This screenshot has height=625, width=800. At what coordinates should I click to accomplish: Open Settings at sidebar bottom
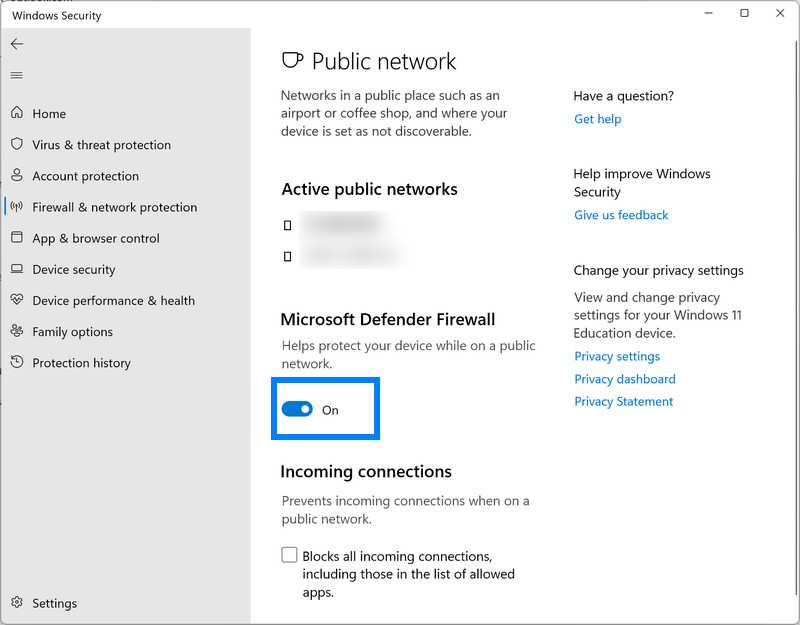point(54,603)
